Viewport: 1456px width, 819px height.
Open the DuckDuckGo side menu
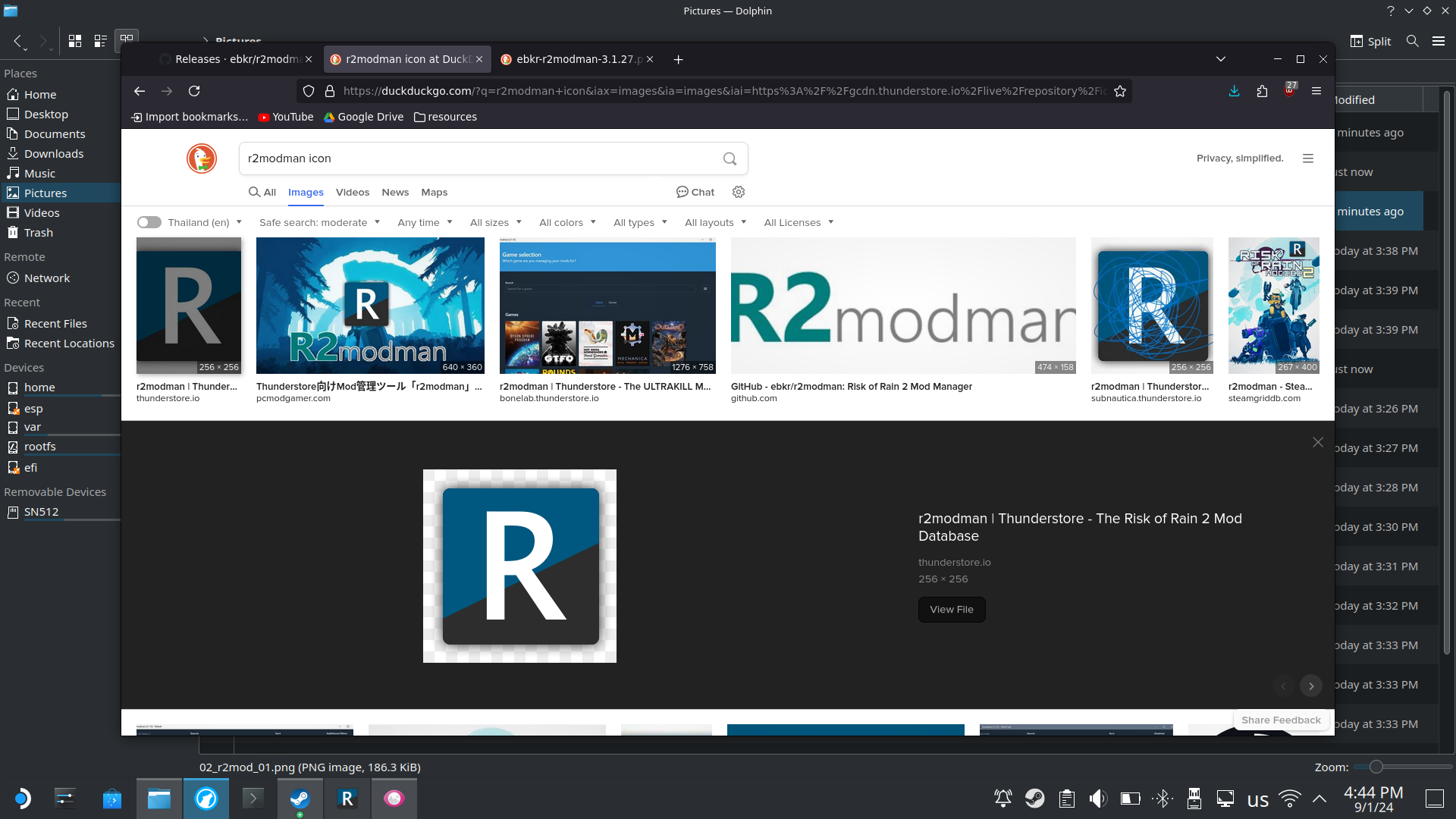coord(1308,158)
